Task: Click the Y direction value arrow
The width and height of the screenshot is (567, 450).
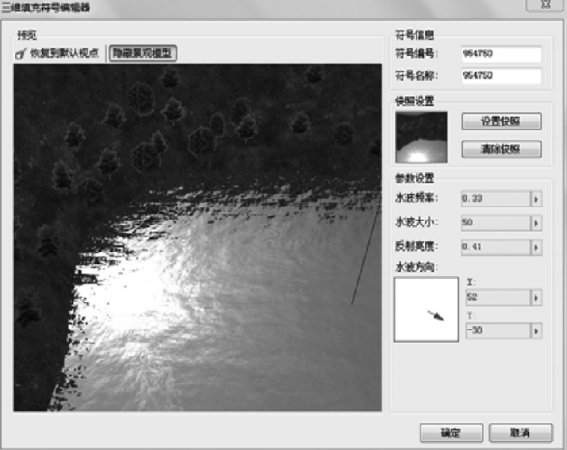Action: point(536,331)
